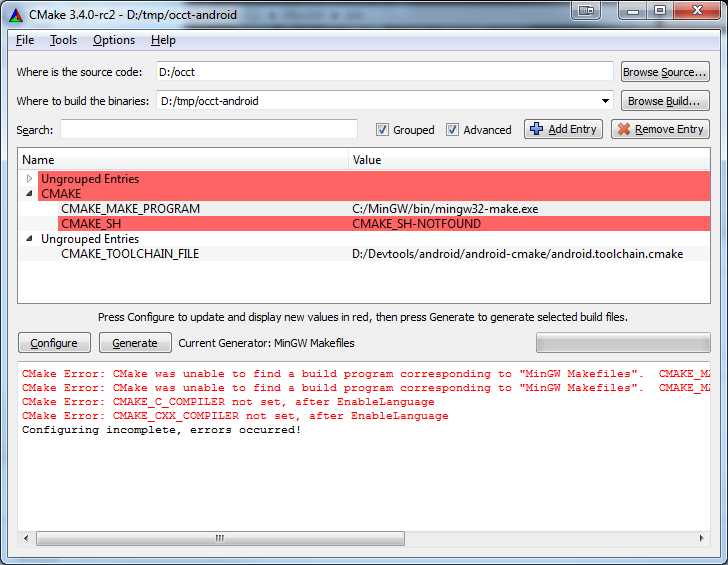Screen dimensions: 728x565
Task: Open the Options menu
Action: pyautogui.click(x=114, y=40)
